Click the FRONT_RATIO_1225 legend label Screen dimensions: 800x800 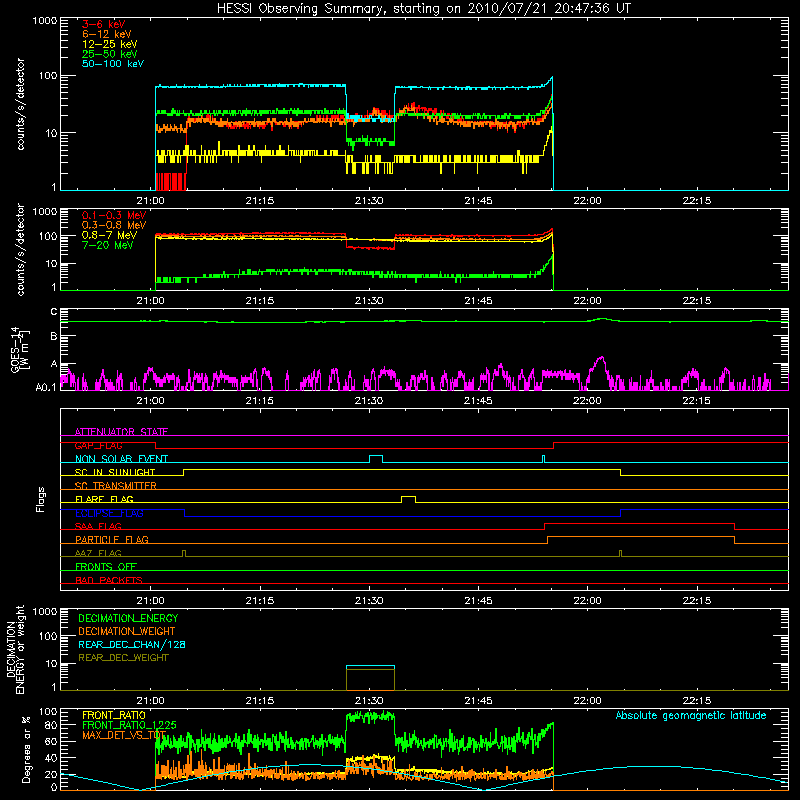(129, 725)
